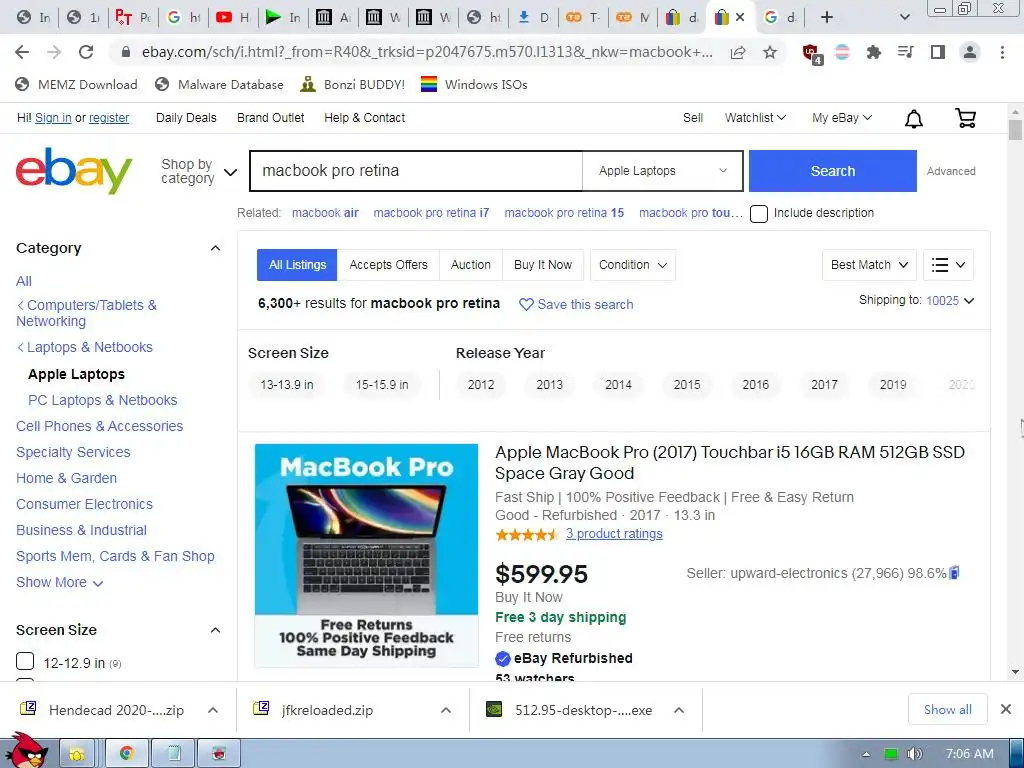Open MEMZ Download bookmark
1024x768 pixels.
76,85
